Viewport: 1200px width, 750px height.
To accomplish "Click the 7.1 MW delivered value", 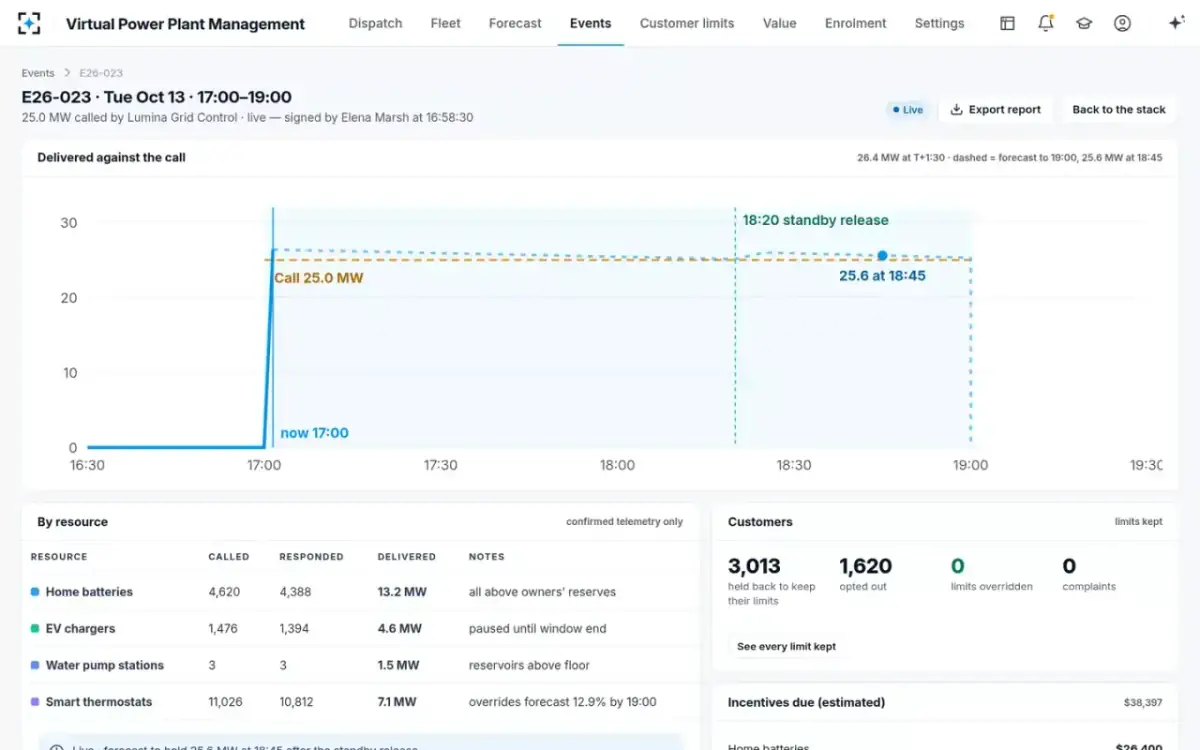I will pos(397,702).
